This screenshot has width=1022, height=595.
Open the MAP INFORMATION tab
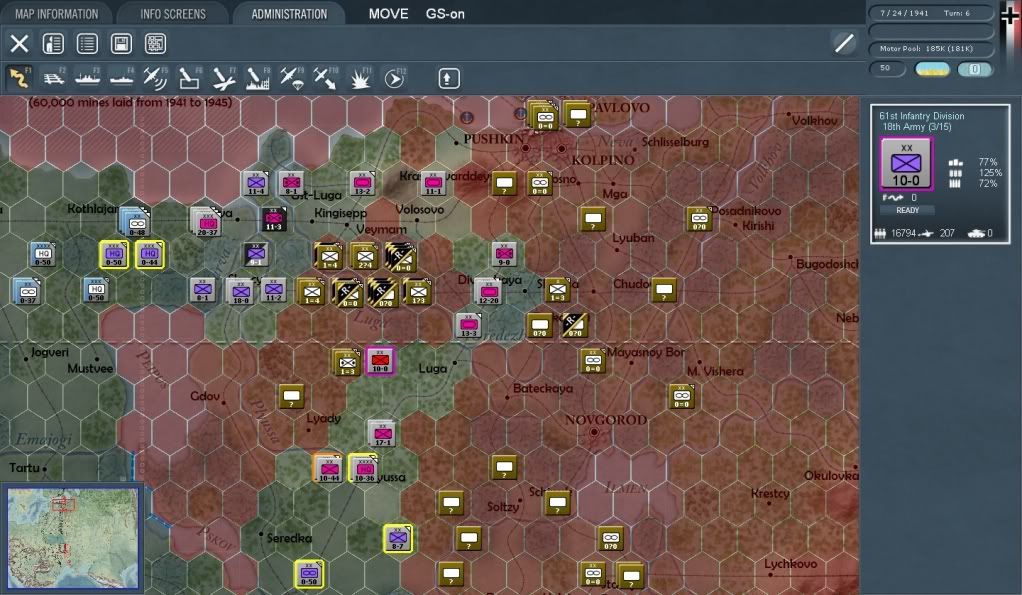[57, 14]
